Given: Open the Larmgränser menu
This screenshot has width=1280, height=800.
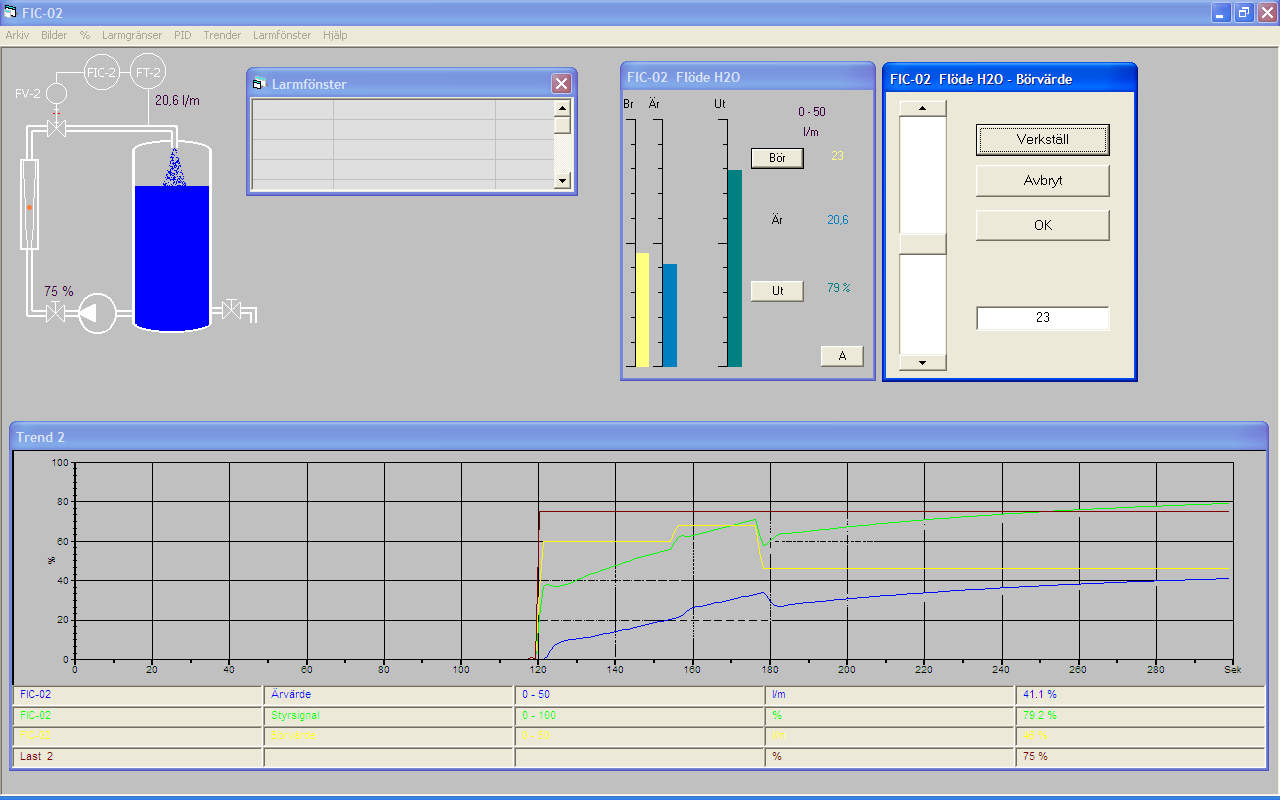Looking at the screenshot, I should [132, 34].
